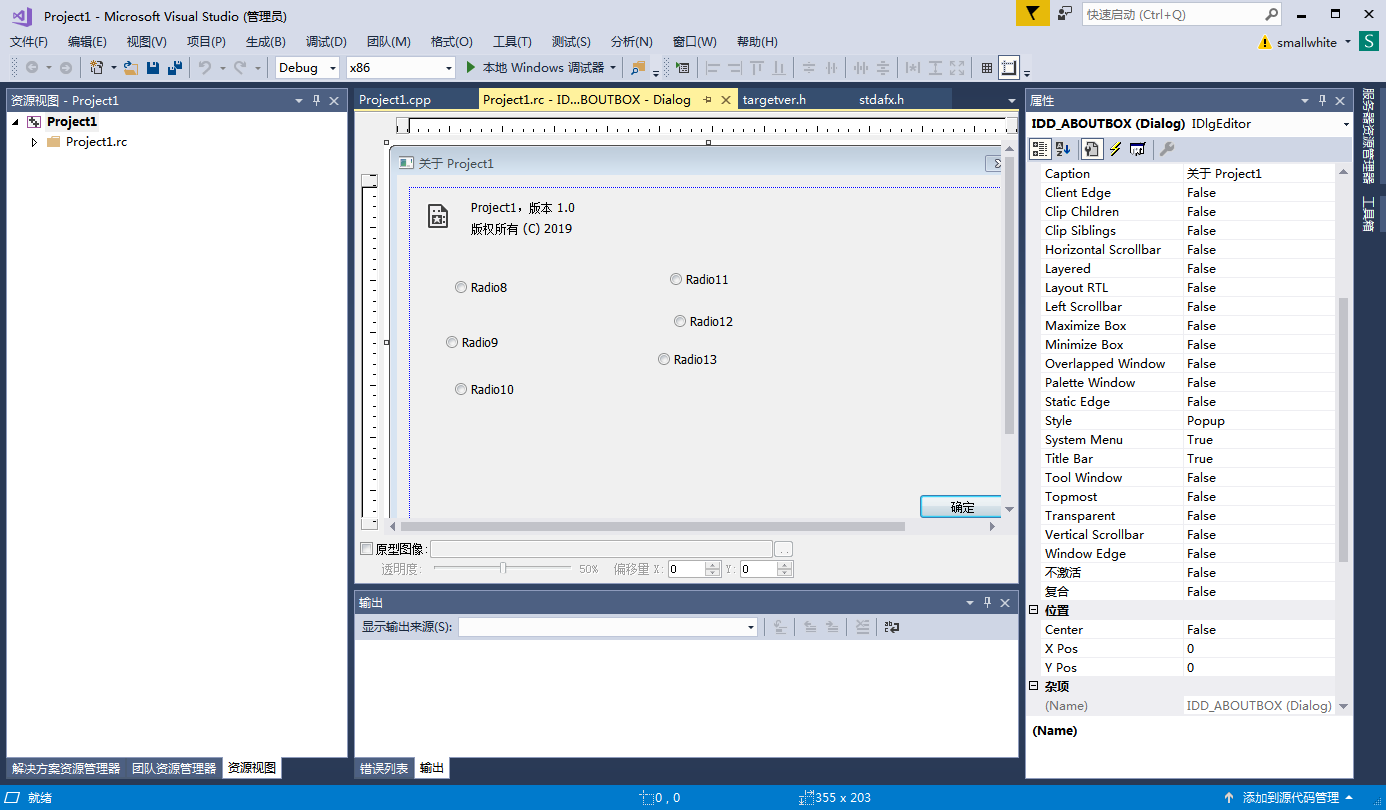The image size is (1386, 810).
Task: Open the 调试(D) menu
Action: pos(326,41)
